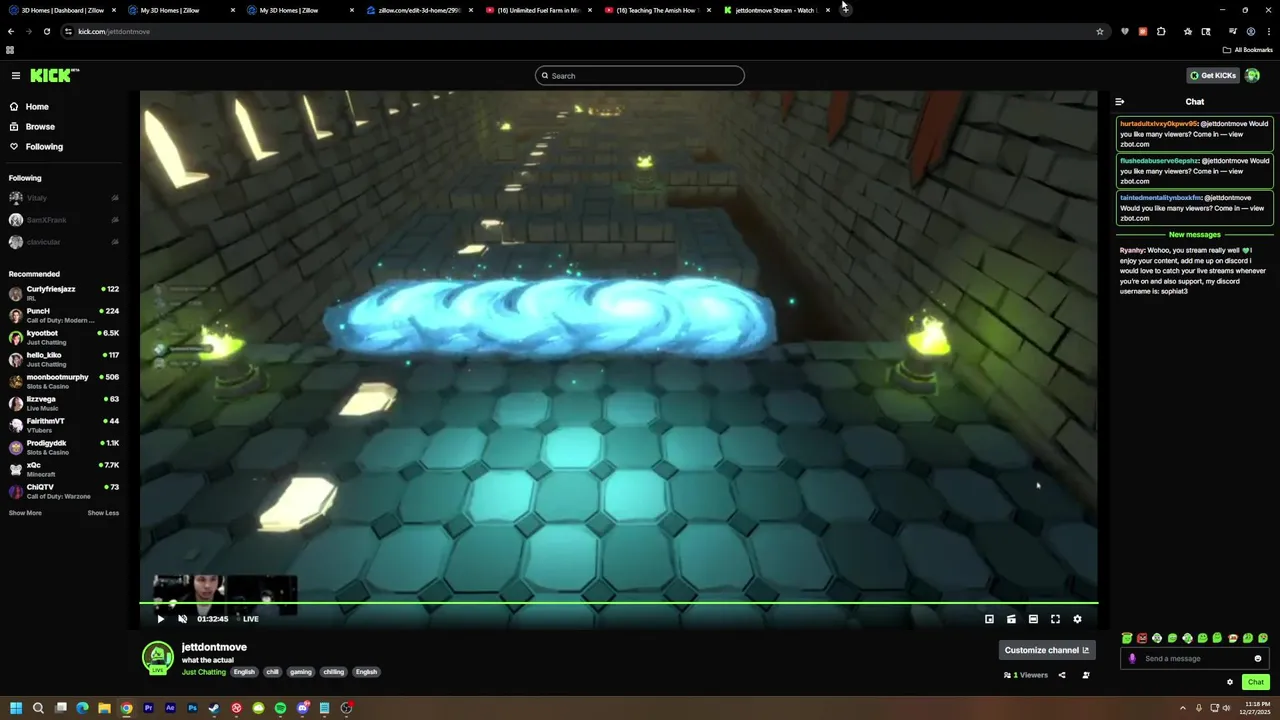The height and width of the screenshot is (720, 1280).
Task: Play the stream with play button
Action: pyautogui.click(x=160, y=619)
